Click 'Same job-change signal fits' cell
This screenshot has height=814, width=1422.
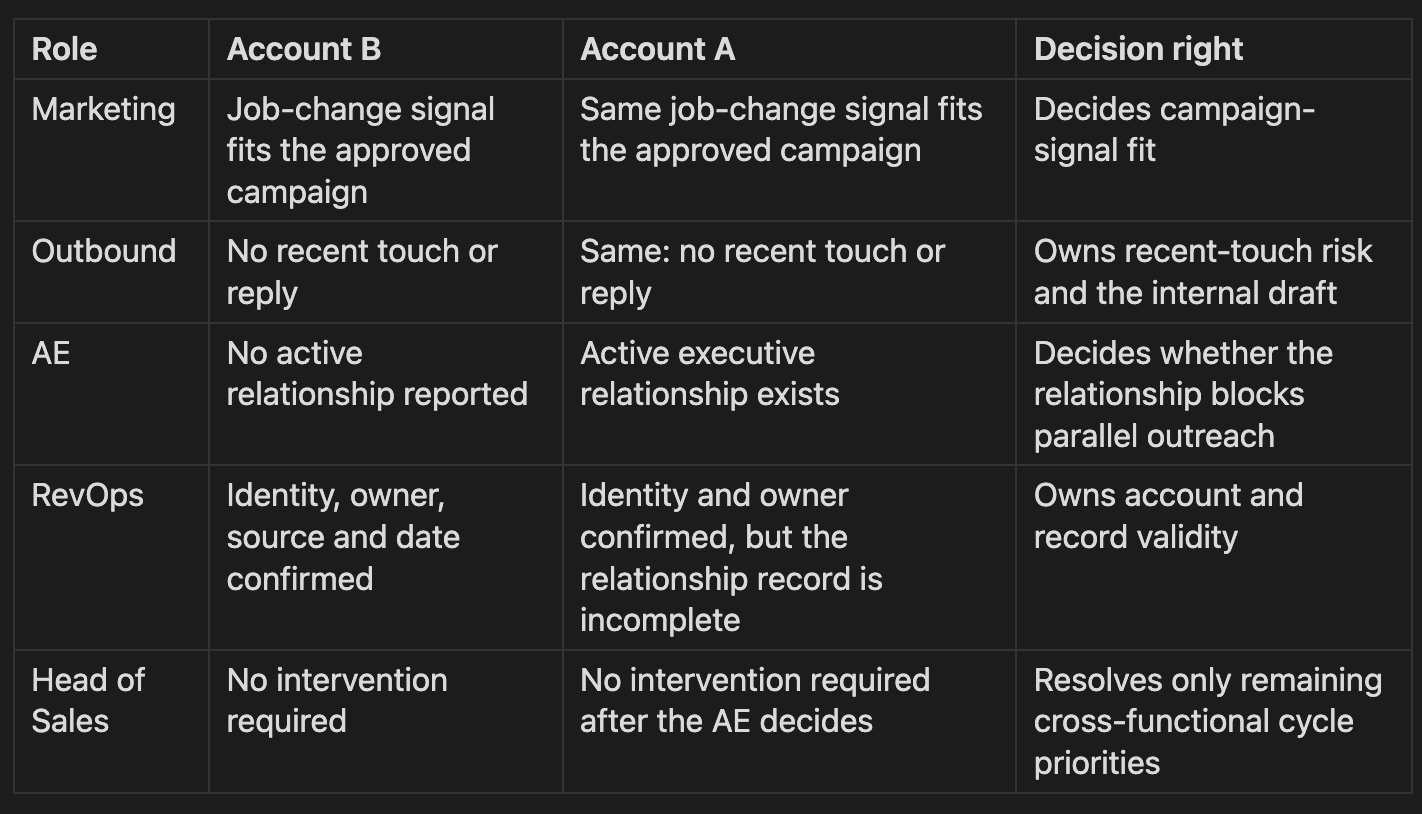point(789,150)
